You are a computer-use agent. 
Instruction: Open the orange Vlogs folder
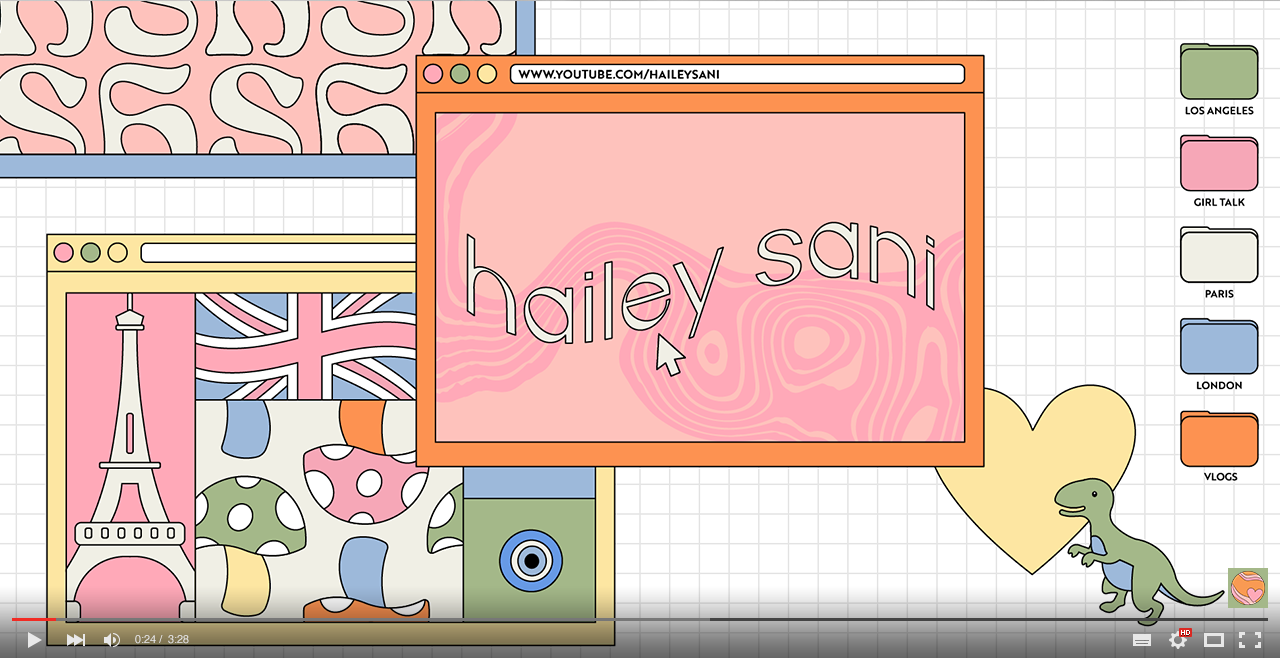click(x=1219, y=439)
